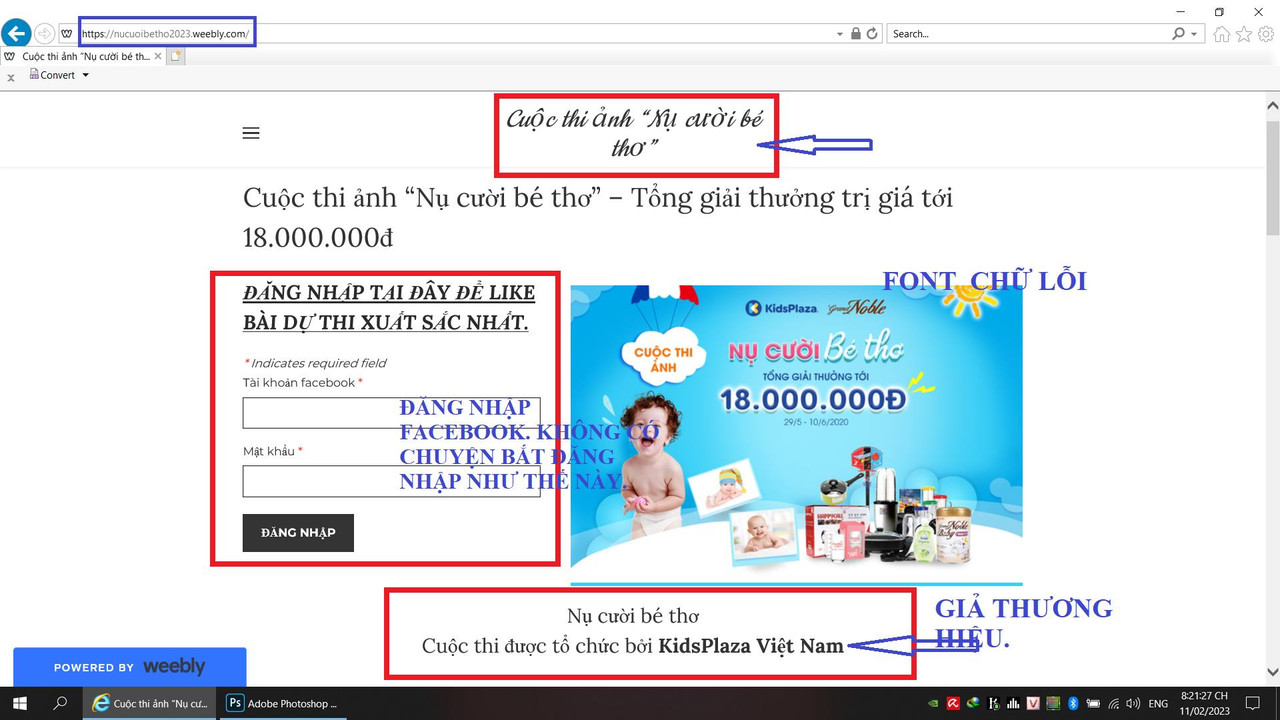Screen dimensions: 1280x720
Task: Click the magnifier search icon
Action: click(1179, 34)
